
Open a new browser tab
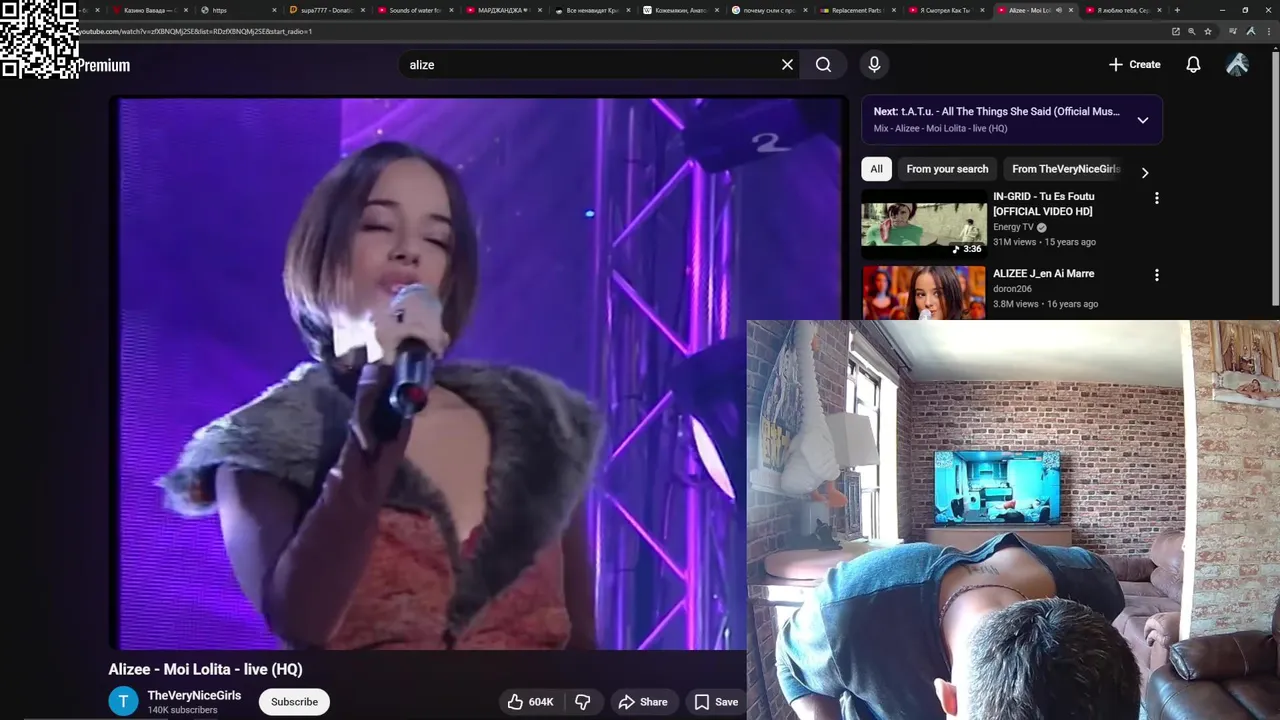[x=1177, y=10]
